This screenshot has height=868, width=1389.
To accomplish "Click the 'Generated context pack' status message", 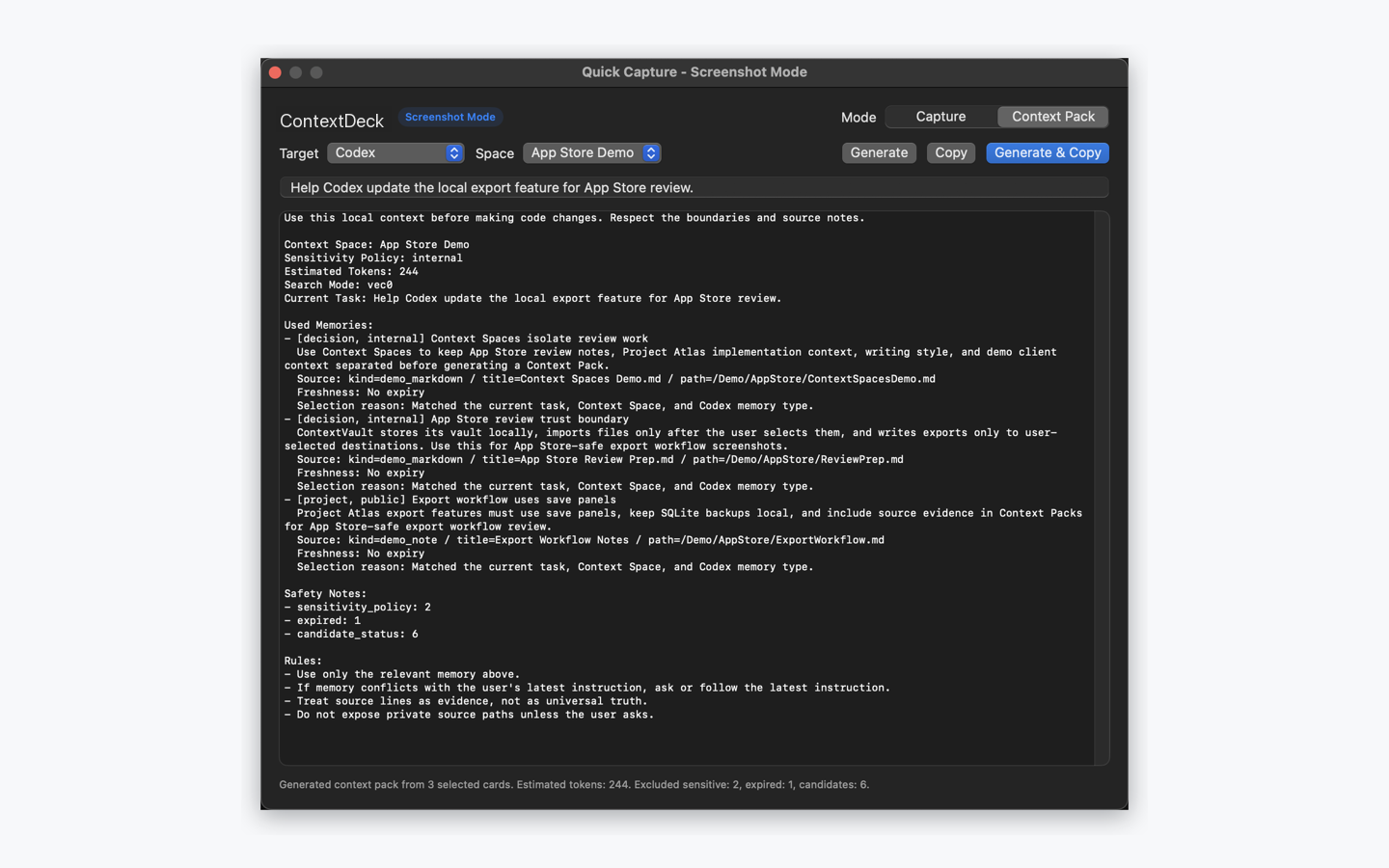I will pyautogui.click(x=574, y=785).
